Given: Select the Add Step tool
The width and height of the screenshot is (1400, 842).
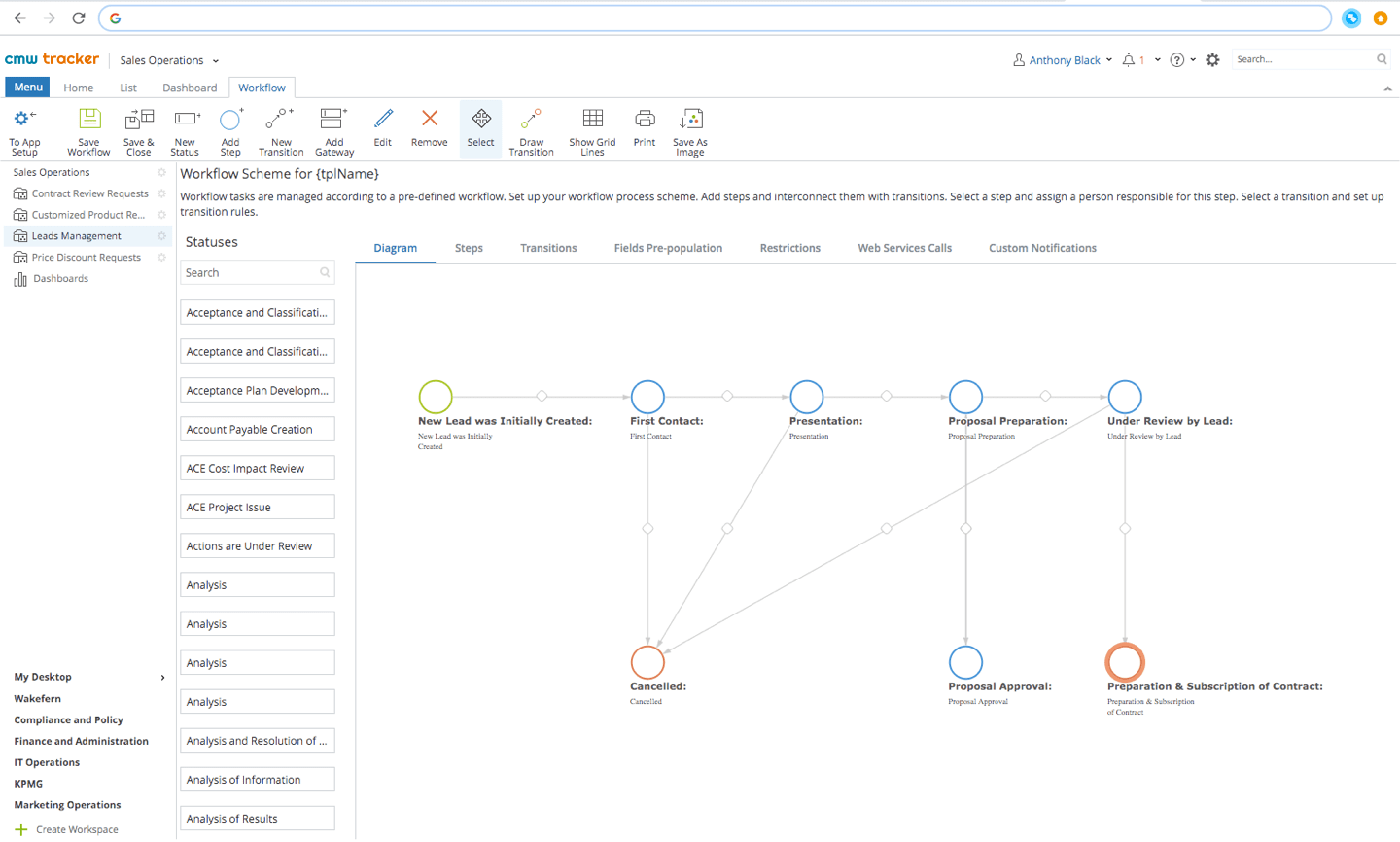Looking at the screenshot, I should pyautogui.click(x=230, y=129).
